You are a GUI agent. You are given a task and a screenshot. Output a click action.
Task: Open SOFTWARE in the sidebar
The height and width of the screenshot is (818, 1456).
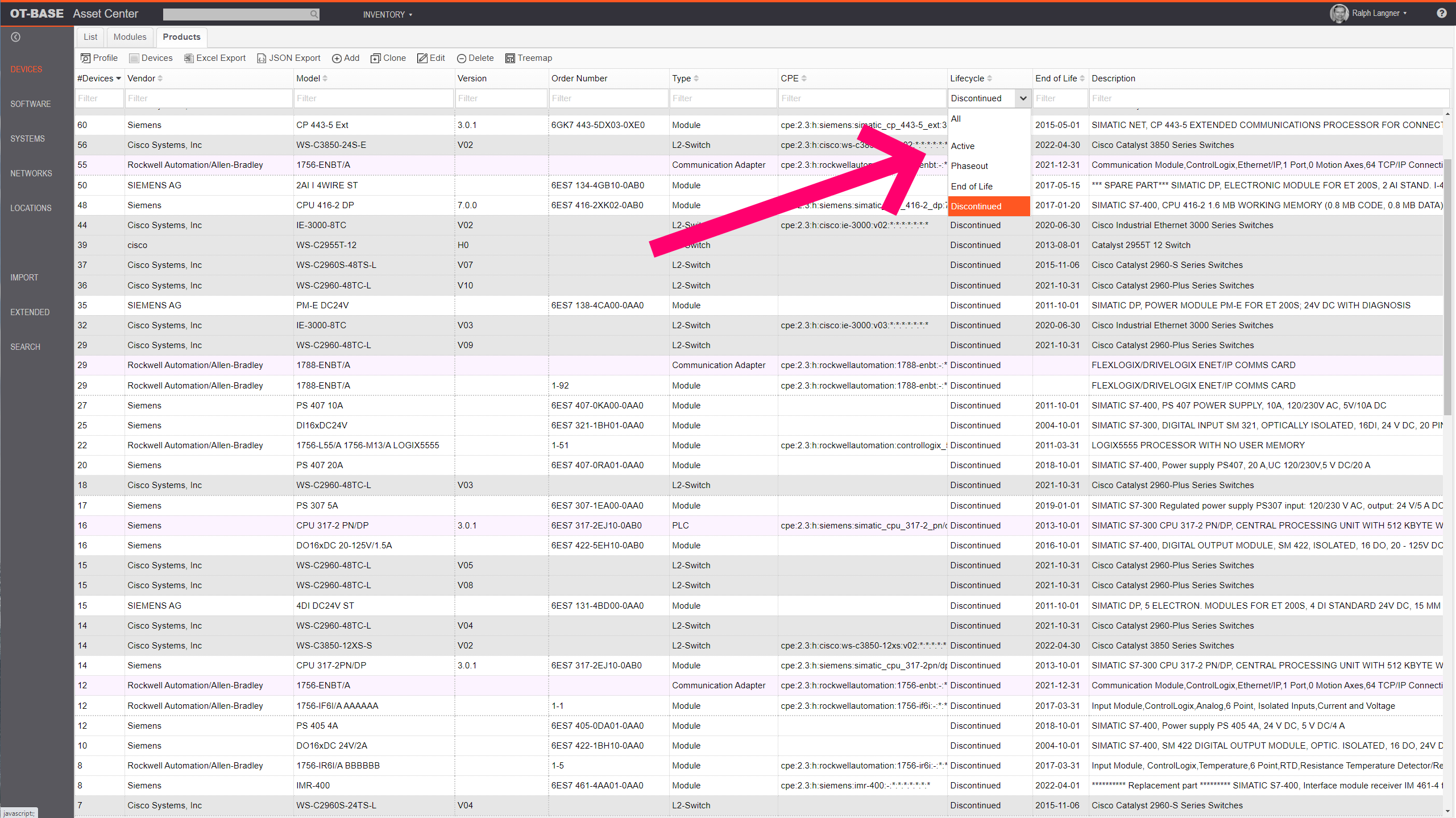(31, 104)
